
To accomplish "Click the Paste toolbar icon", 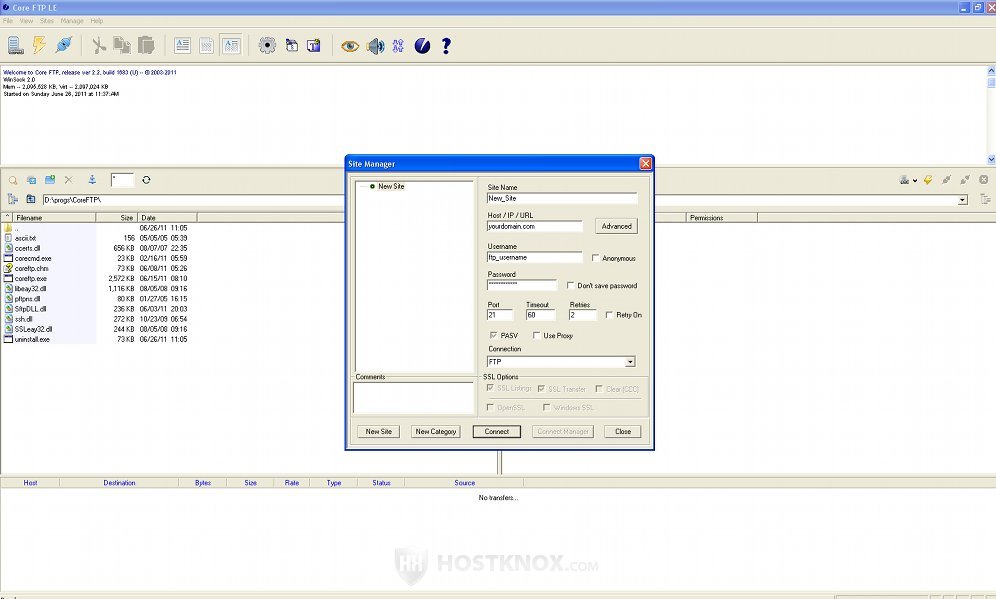I will pyautogui.click(x=146, y=45).
